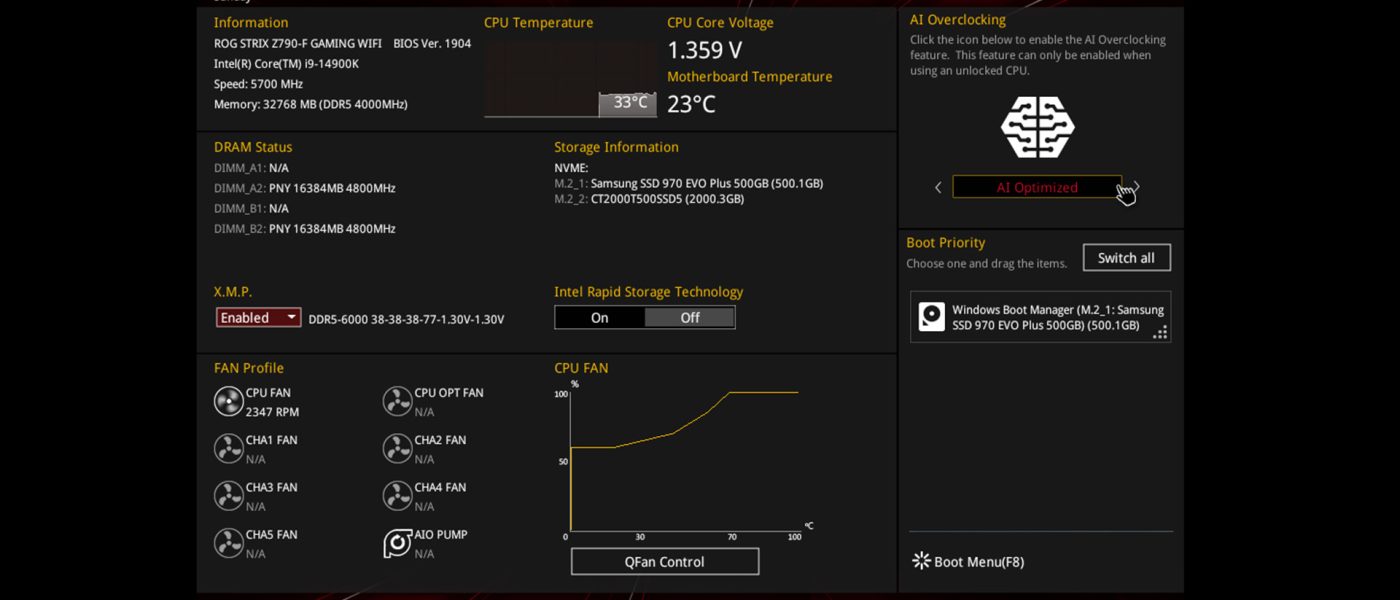The width and height of the screenshot is (1400, 600).
Task: Click M.2_2 CT2000T500SSD5 entry
Action: [x=649, y=199]
